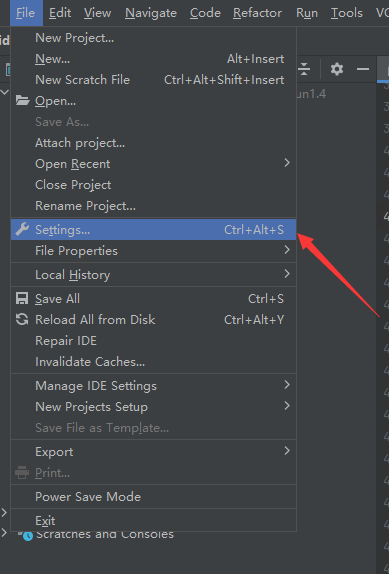Click the Save All floppy disk icon

22,298
